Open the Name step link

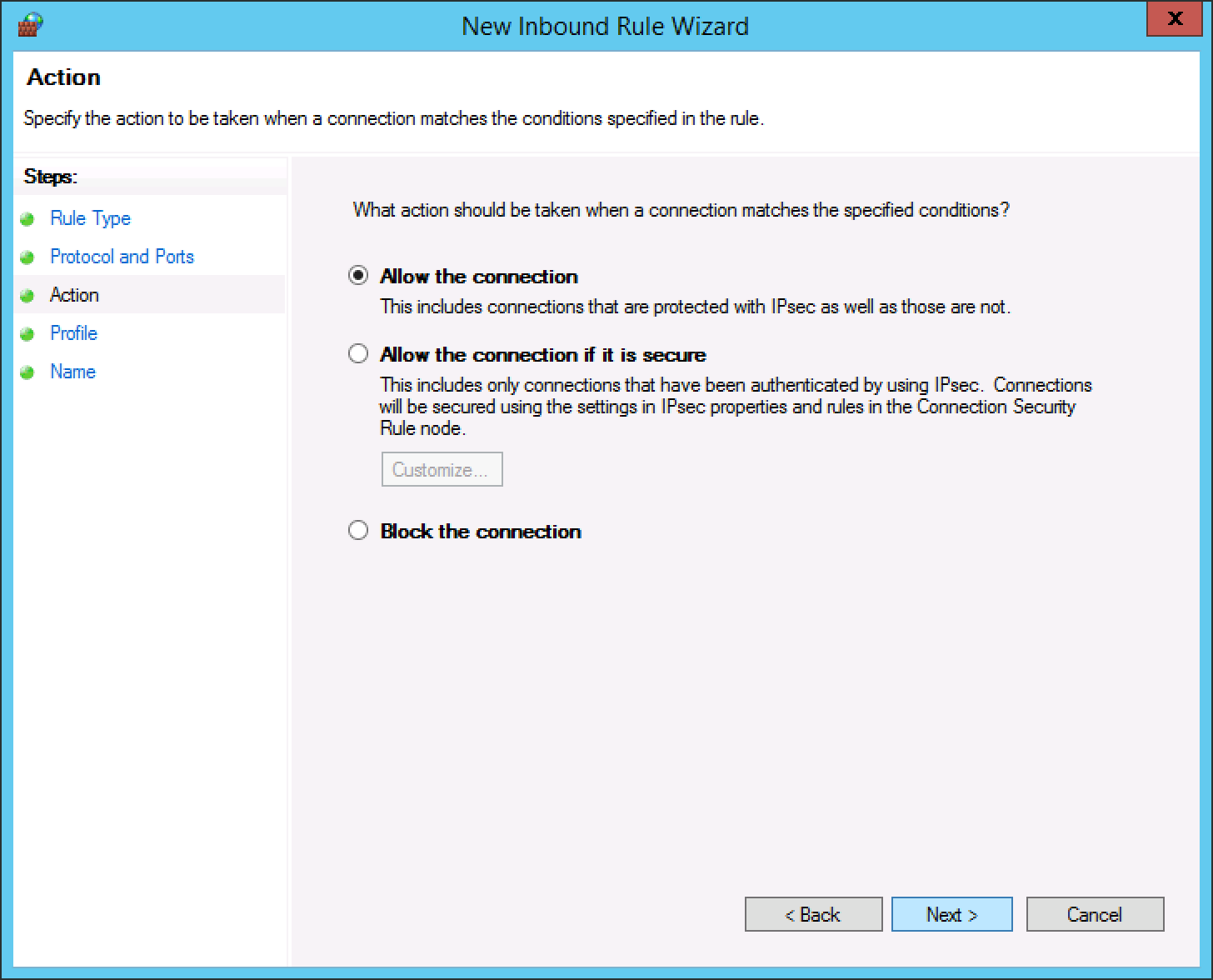[72, 372]
